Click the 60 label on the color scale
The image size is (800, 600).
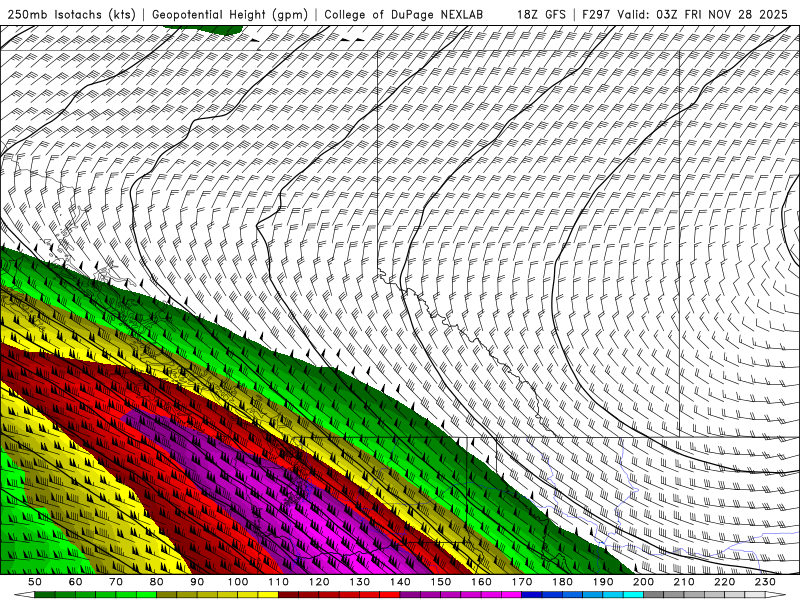(x=75, y=582)
